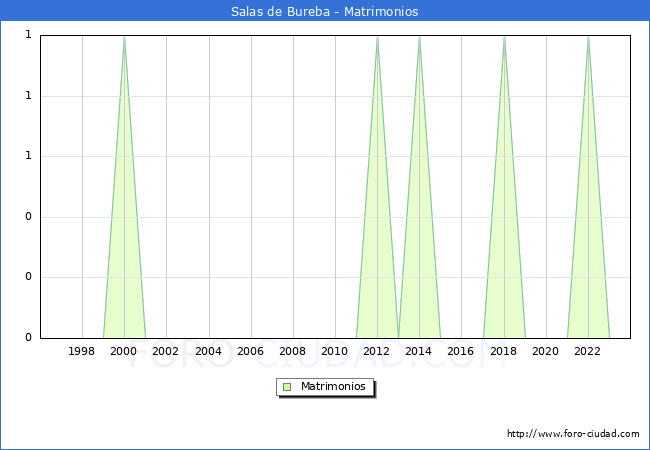Click the chart title Salas de Bureba - Matrimonios
Viewport: 650px width, 450px height.
[x=325, y=12]
